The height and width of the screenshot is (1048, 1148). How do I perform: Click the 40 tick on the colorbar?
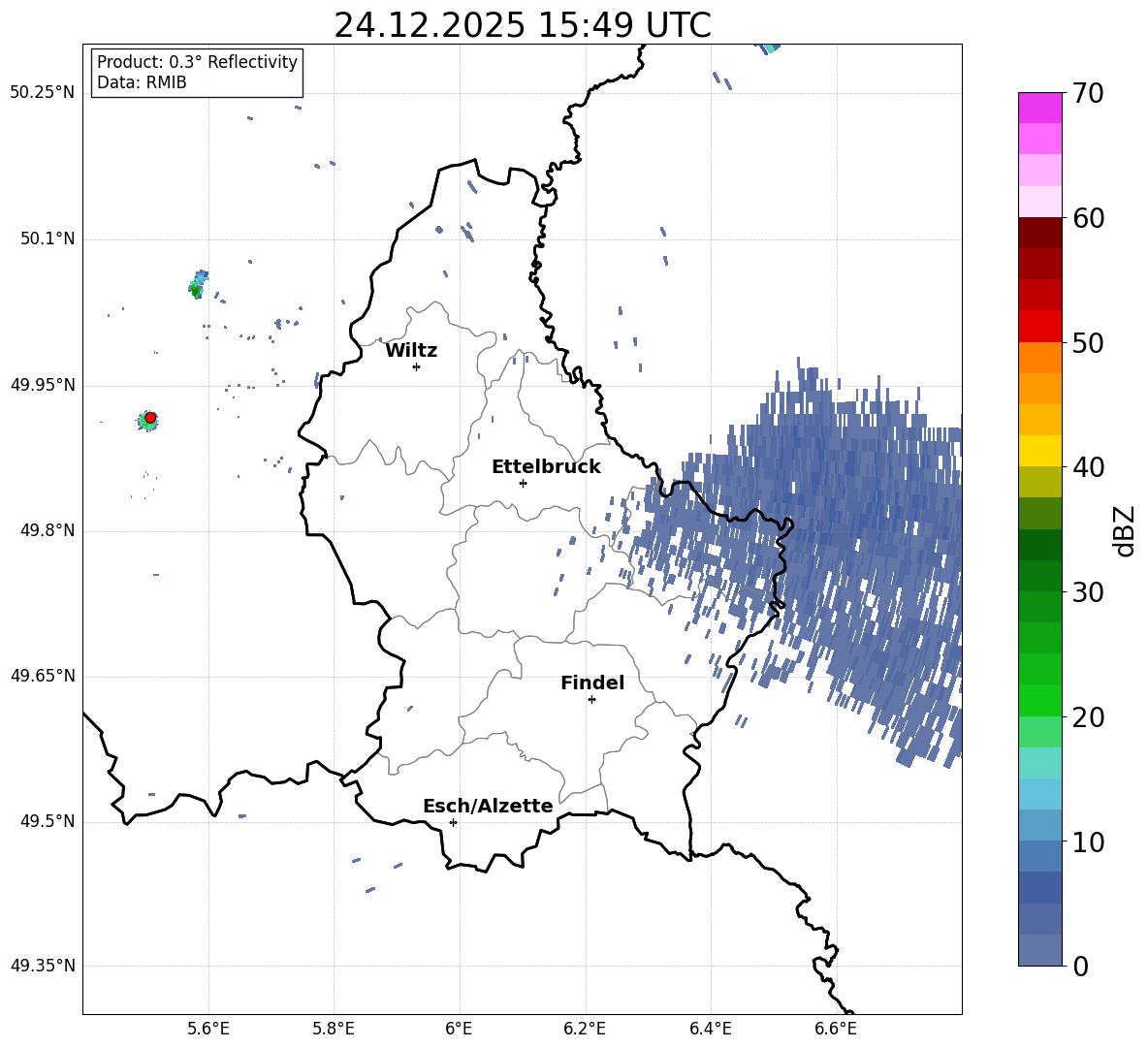(1088, 467)
